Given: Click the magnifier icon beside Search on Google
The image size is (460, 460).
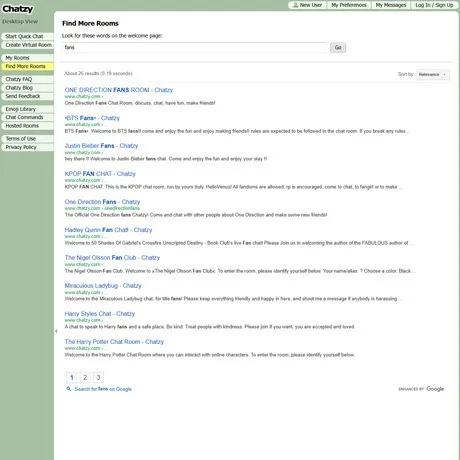Looking at the screenshot, I should (69, 389).
